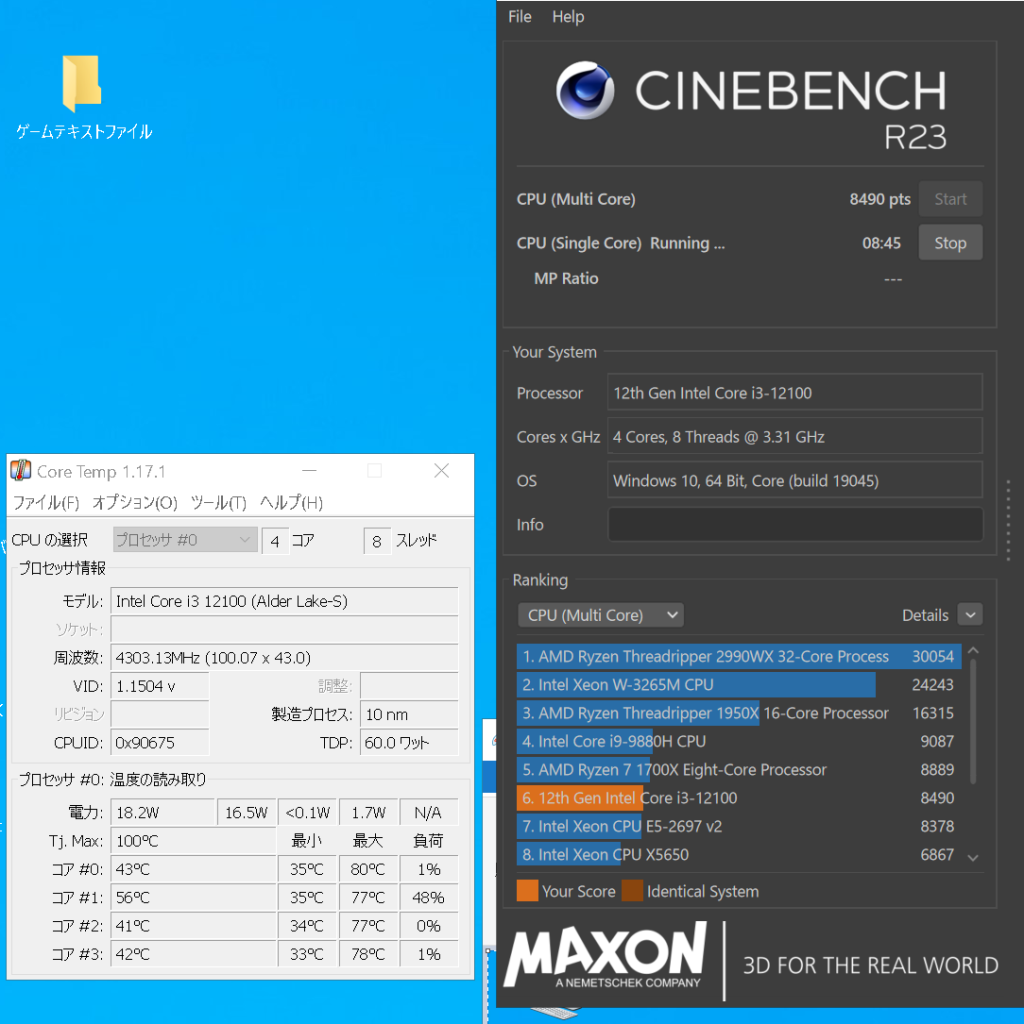Screen dimensions: 1024x1024
Task: Click the VID value 1.1504 v
Action: 160,686
